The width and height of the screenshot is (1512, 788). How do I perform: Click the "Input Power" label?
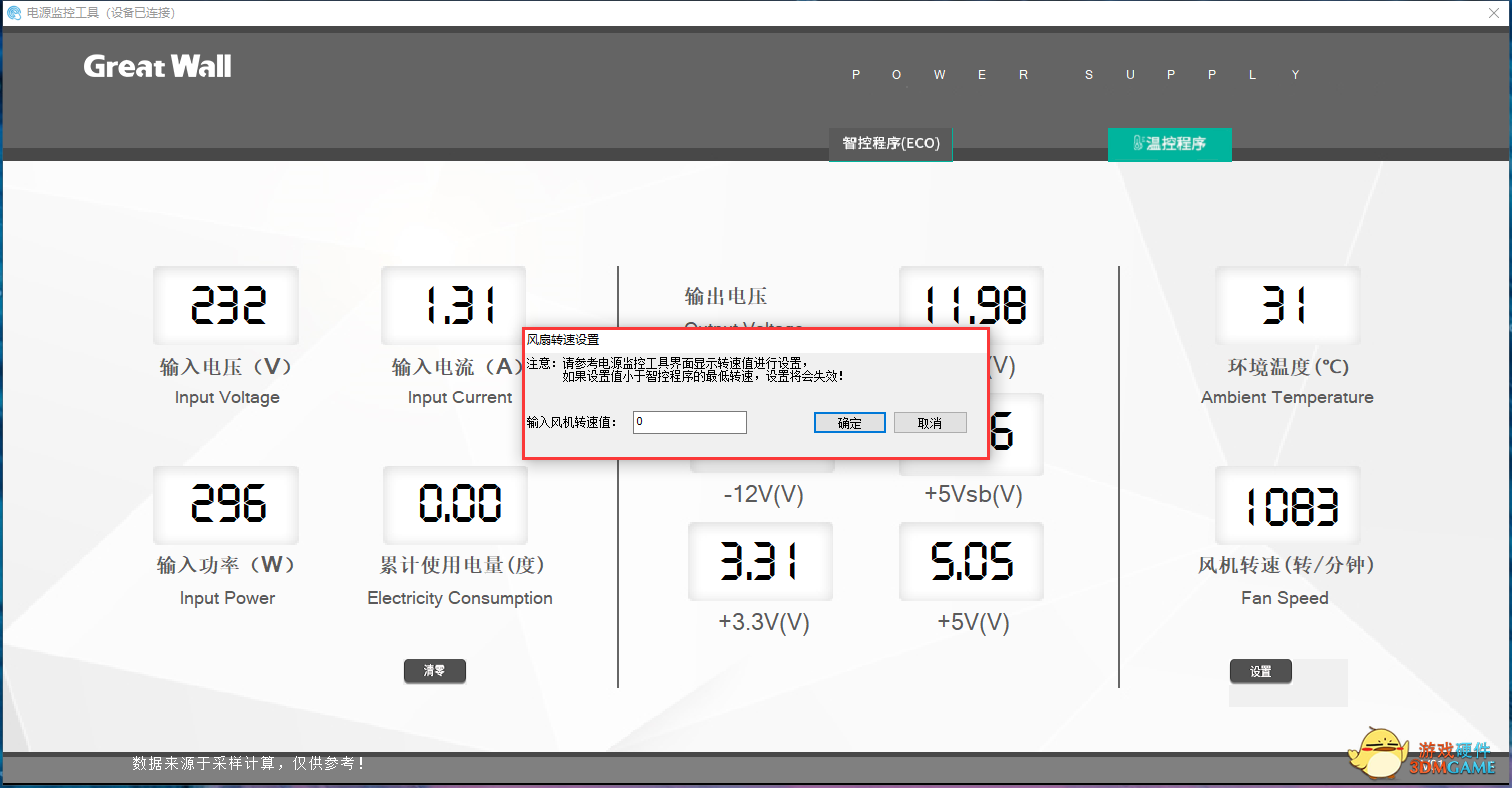tap(227, 598)
